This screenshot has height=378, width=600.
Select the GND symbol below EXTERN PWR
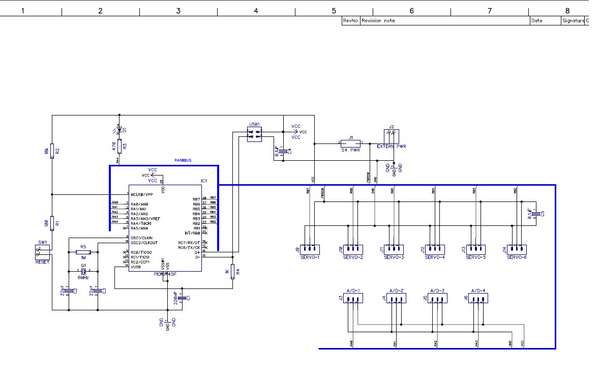[x=394, y=168]
